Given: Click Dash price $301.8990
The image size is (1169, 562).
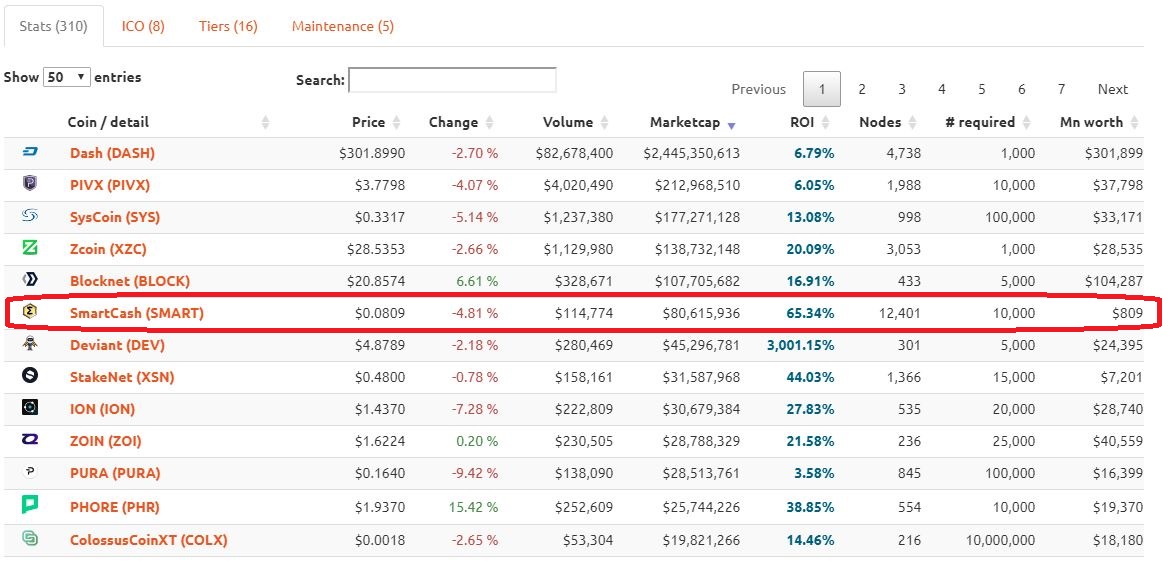Looking at the screenshot, I should [372, 154].
